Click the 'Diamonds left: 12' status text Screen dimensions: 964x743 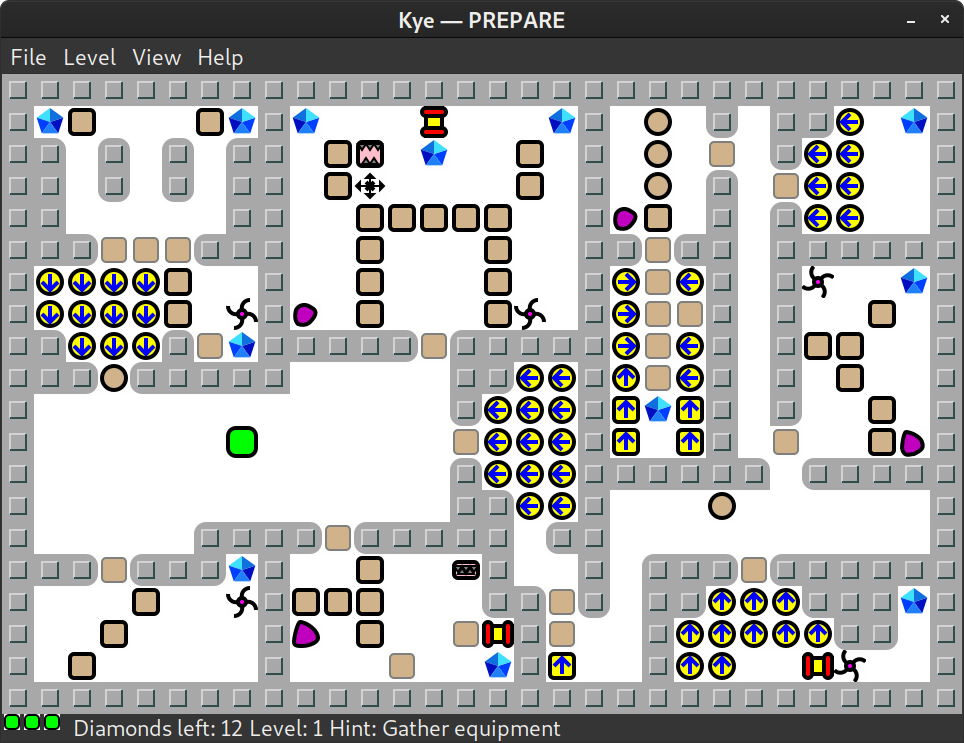(159, 729)
